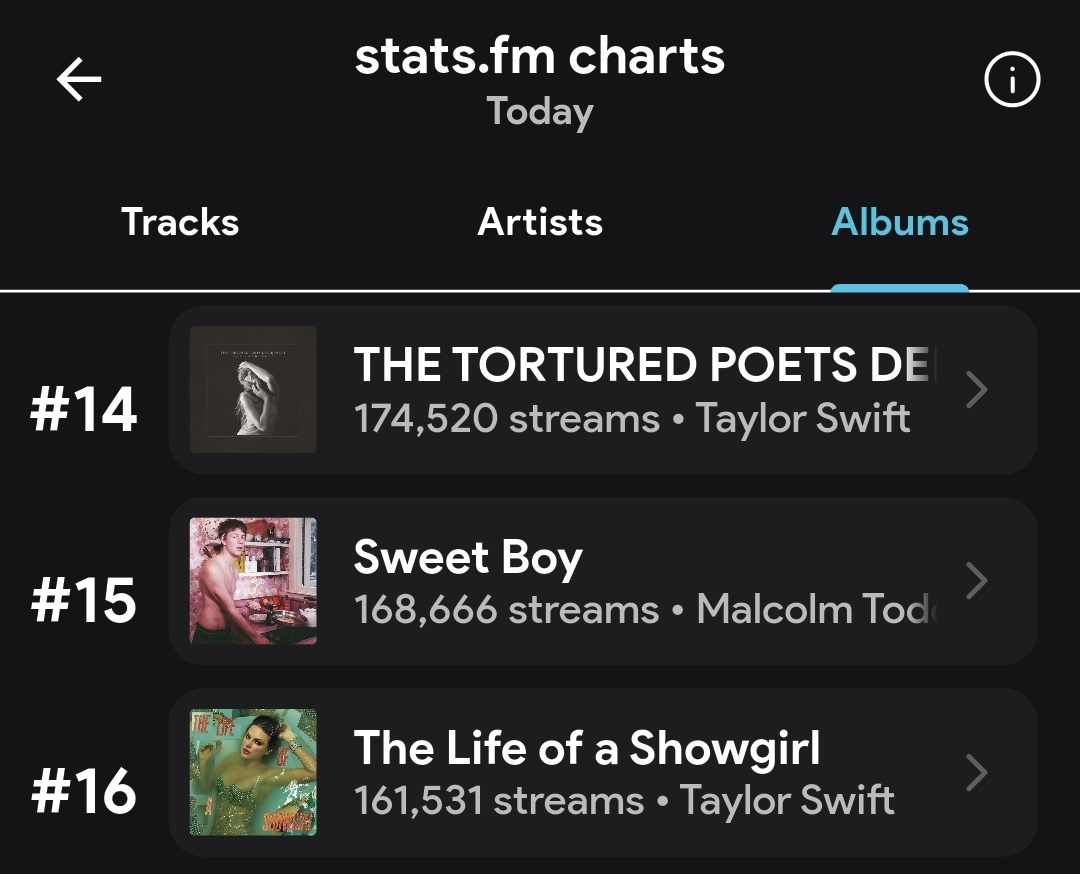Image resolution: width=1080 pixels, height=874 pixels.
Task: Click 168,666 streams Malcolm Todd line
Action: point(645,610)
